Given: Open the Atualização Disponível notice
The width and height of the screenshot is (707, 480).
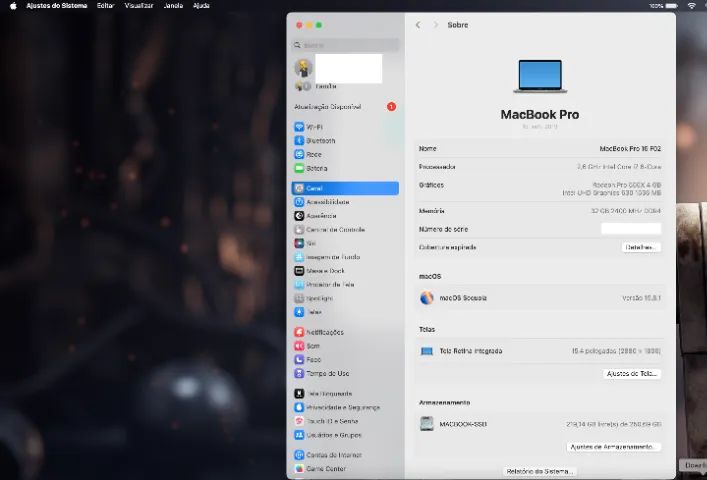Looking at the screenshot, I should pyautogui.click(x=345, y=107).
